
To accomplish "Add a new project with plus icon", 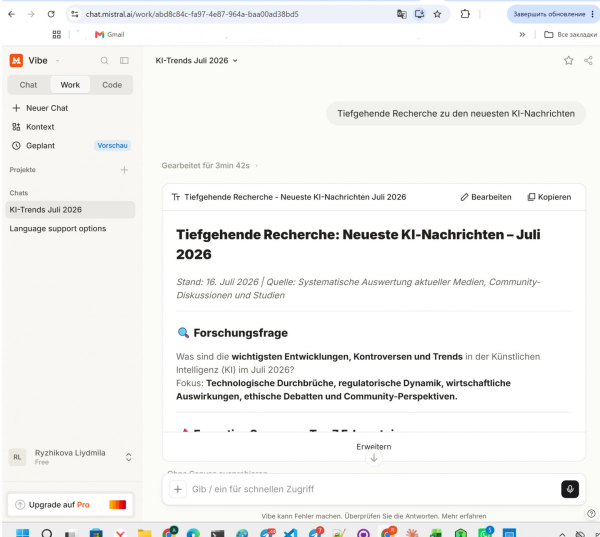I will [x=124, y=170].
